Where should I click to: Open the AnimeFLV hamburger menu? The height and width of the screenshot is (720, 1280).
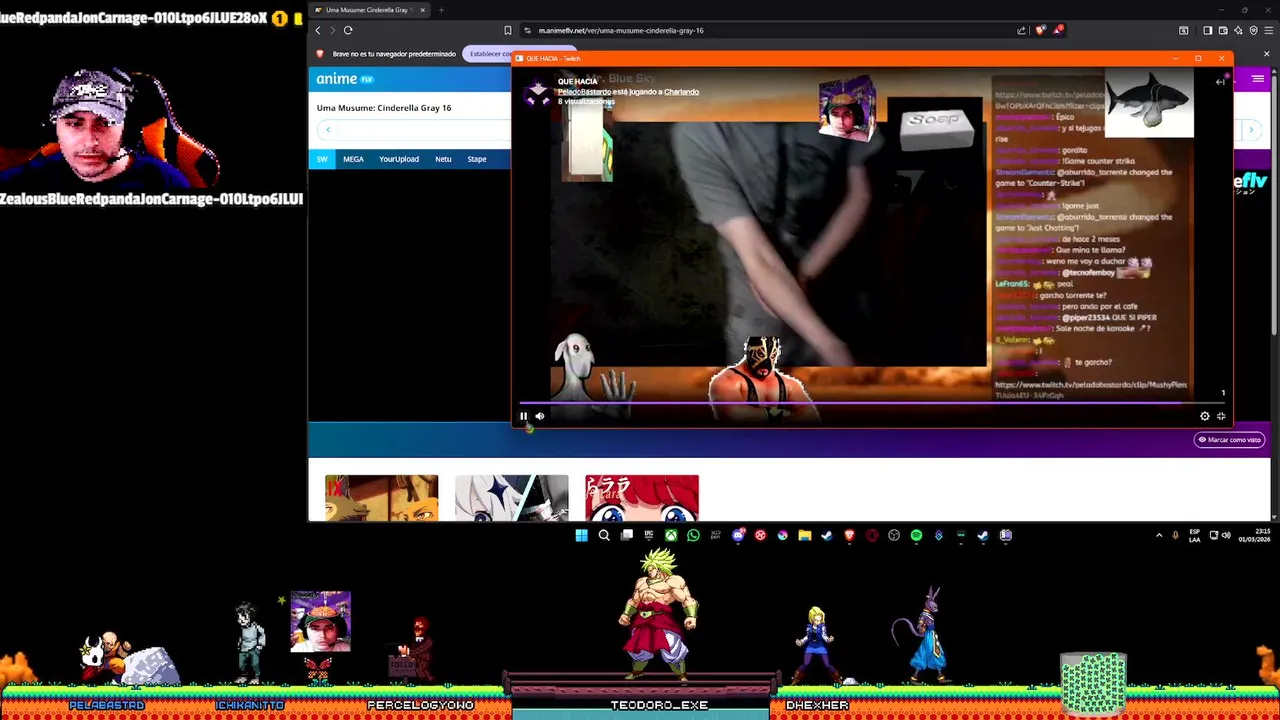[x=1258, y=79]
